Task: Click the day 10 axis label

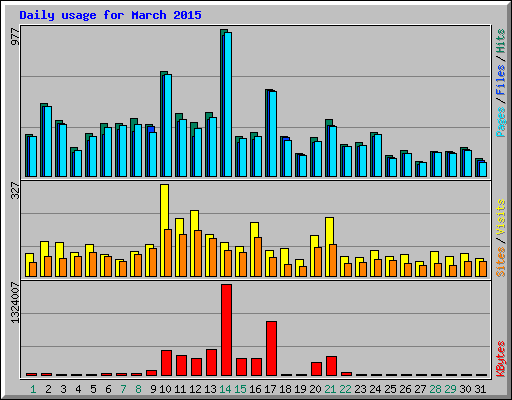Action: [165, 389]
